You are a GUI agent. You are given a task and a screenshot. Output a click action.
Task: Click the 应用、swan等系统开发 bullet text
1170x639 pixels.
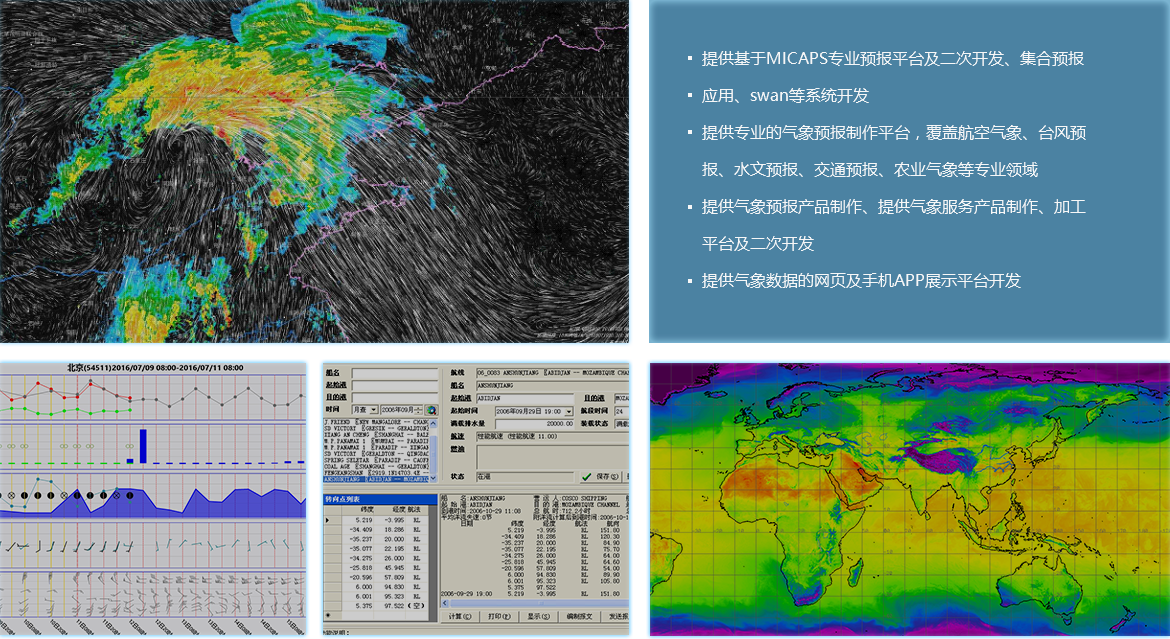point(785,96)
